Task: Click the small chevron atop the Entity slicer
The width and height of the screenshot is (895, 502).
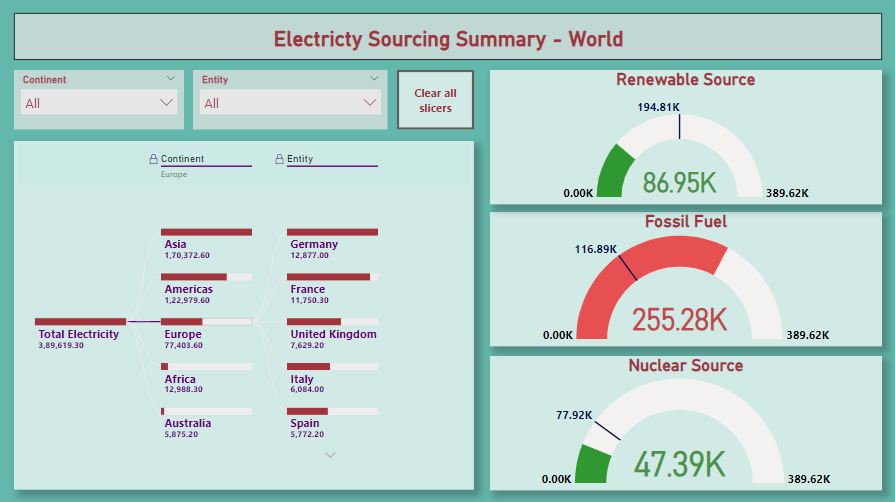Action: (x=374, y=78)
